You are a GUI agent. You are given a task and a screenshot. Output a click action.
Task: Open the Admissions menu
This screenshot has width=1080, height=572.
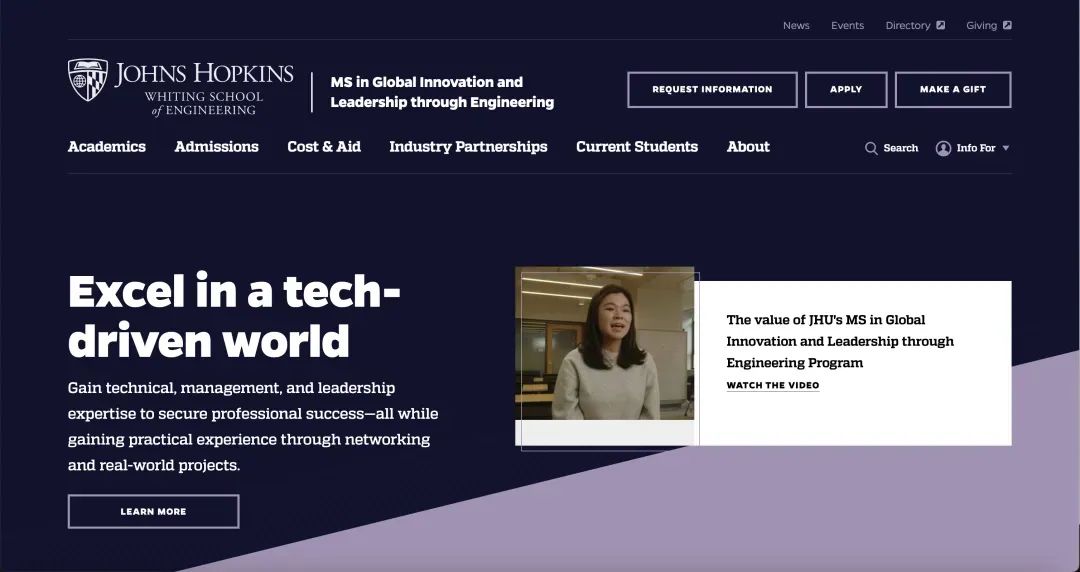click(x=216, y=146)
